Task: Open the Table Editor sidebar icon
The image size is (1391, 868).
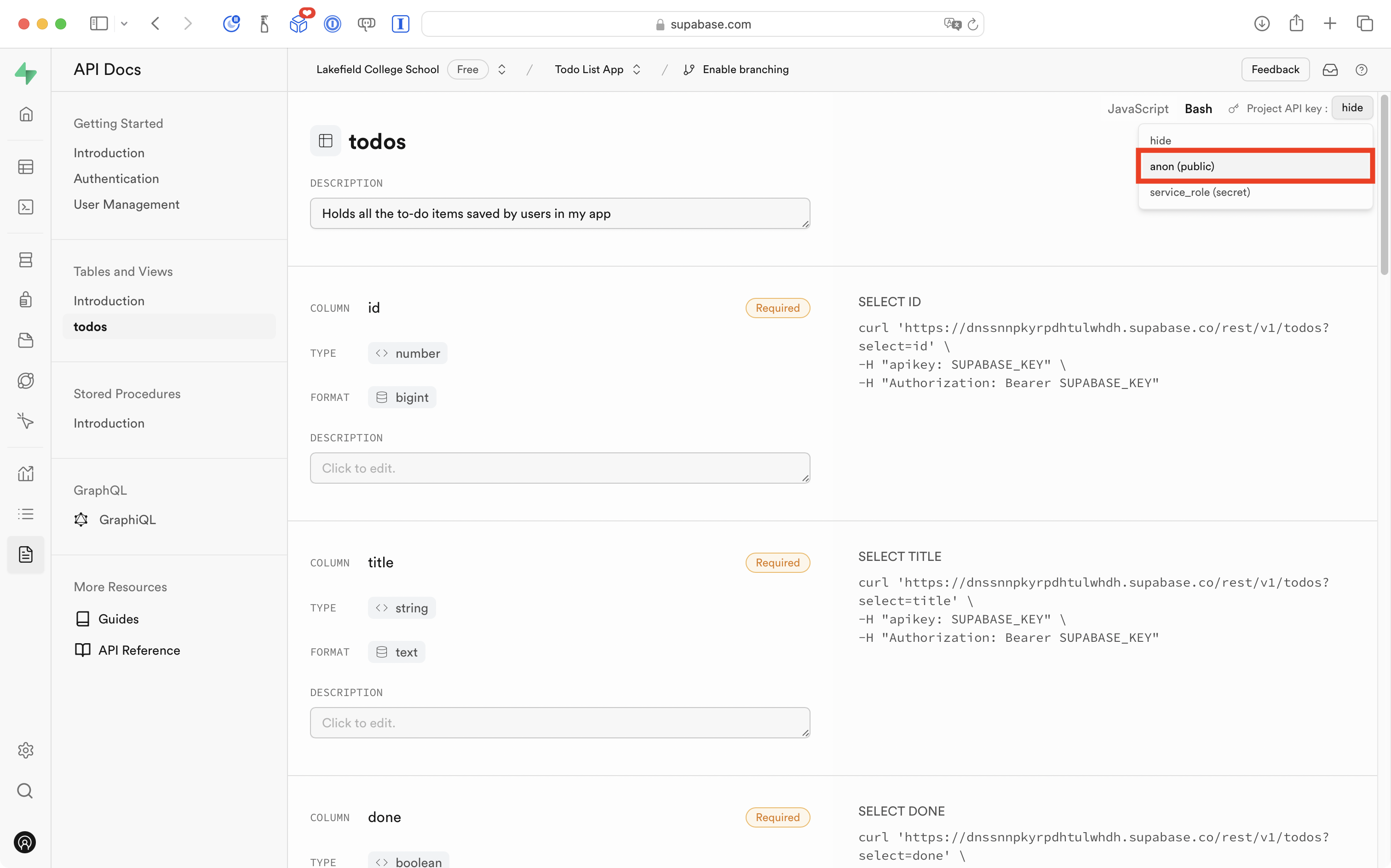Action: click(x=26, y=167)
